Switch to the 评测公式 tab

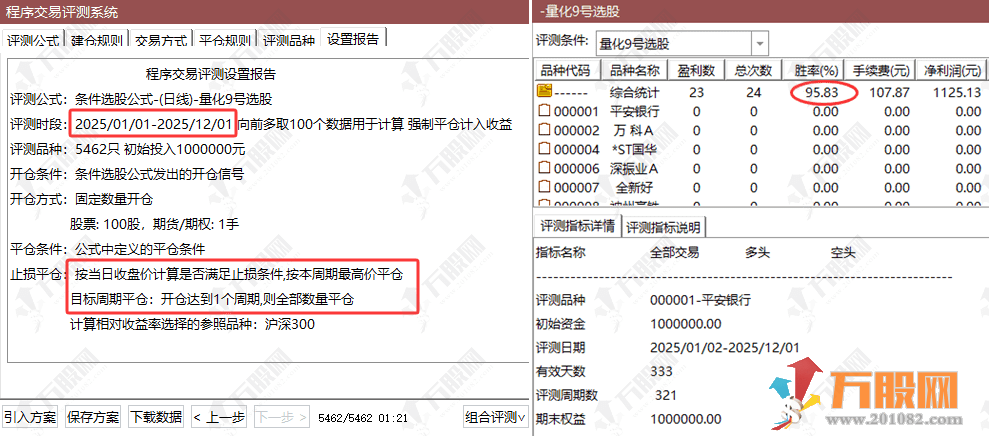pyautogui.click(x=33, y=40)
